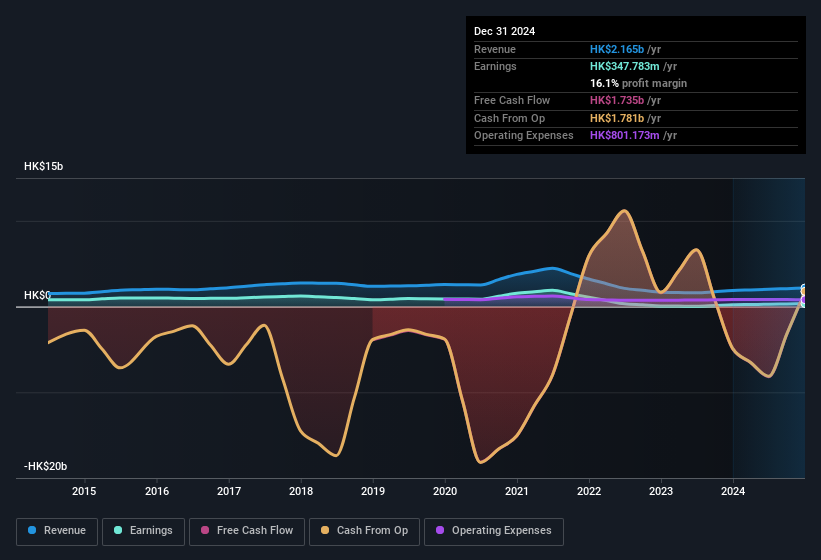Viewport: 821px width, 560px height.
Task: Click the HK$1.781b cash from op value
Action: click(617, 118)
